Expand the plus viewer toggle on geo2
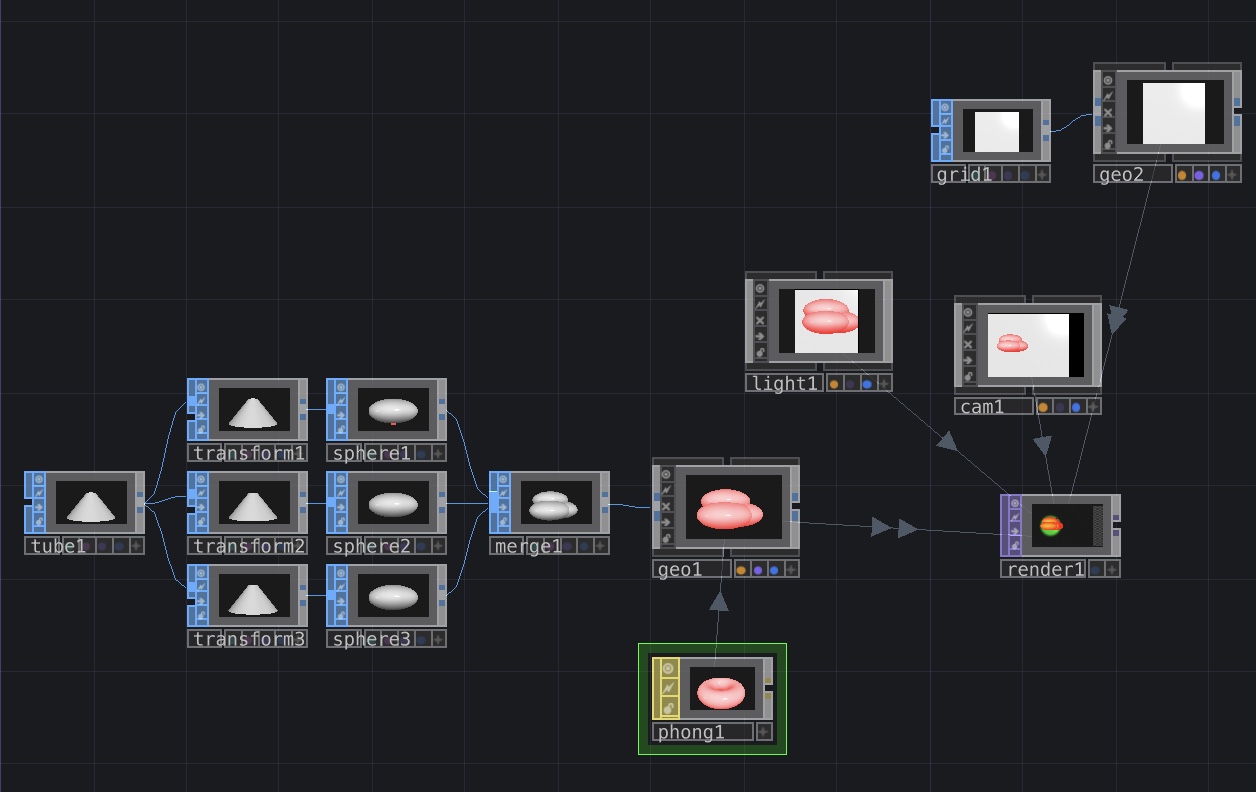The width and height of the screenshot is (1256, 792). coord(1233,175)
